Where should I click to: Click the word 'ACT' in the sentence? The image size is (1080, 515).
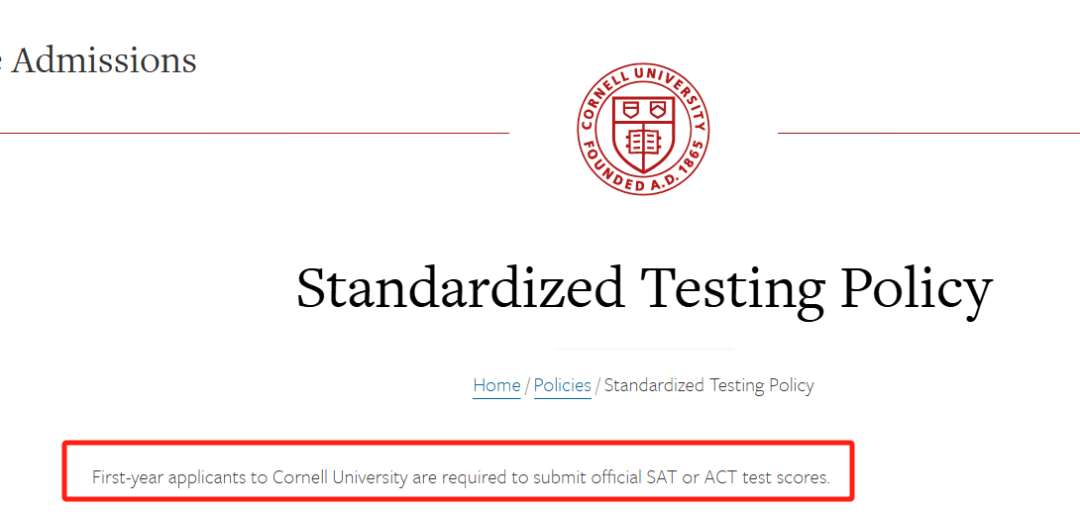click(x=719, y=476)
